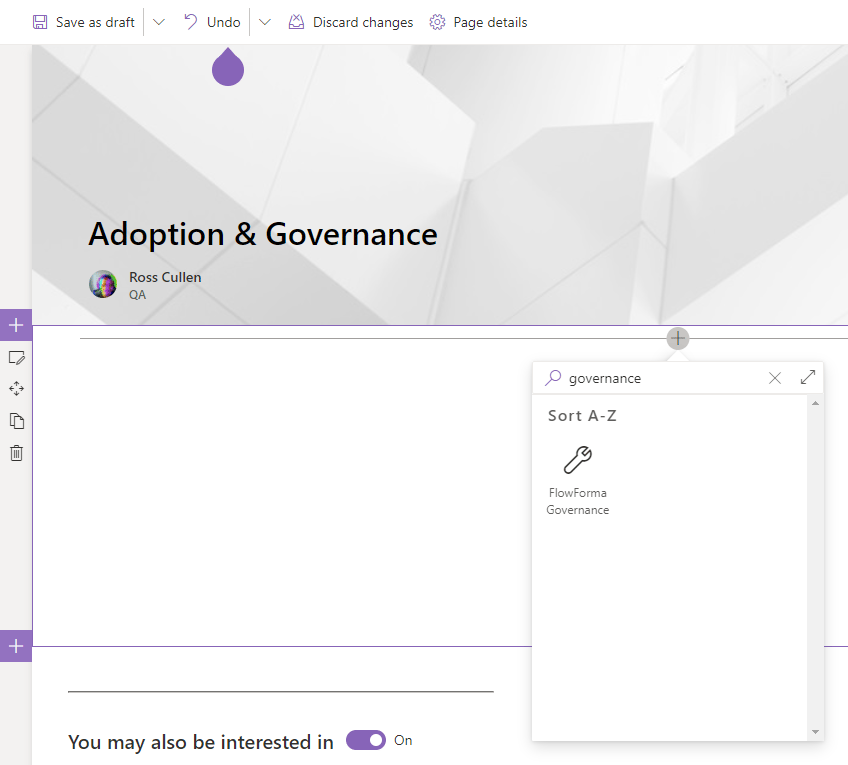Click the 'You may also be interested in' heading
Image resolution: width=848 pixels, height=765 pixels.
201,742
